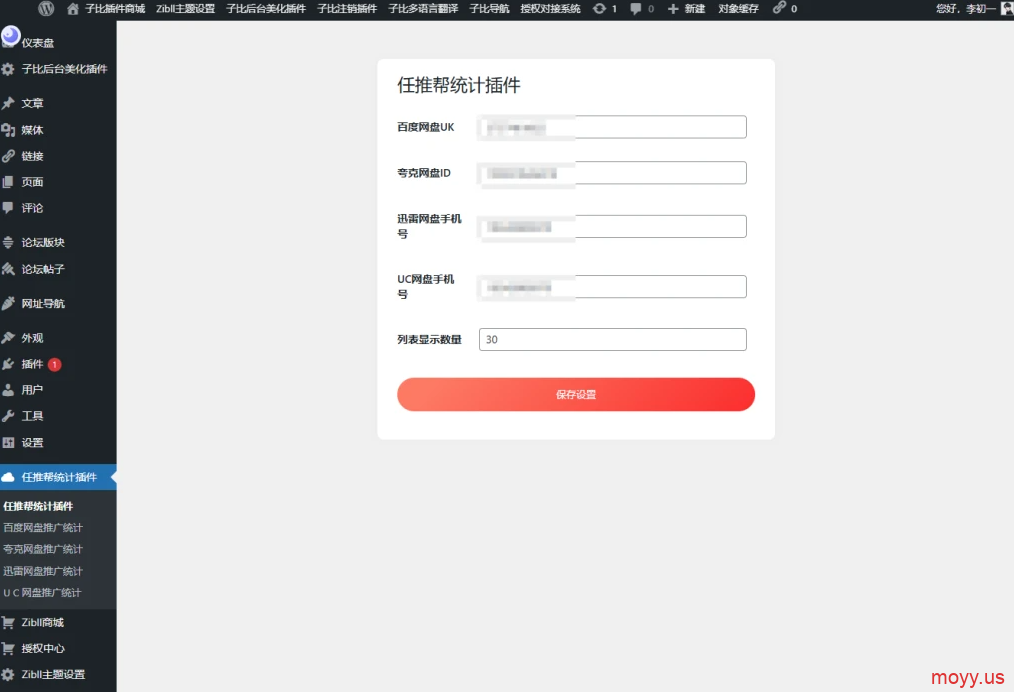Focus the 百度网盘UK input field

point(612,127)
